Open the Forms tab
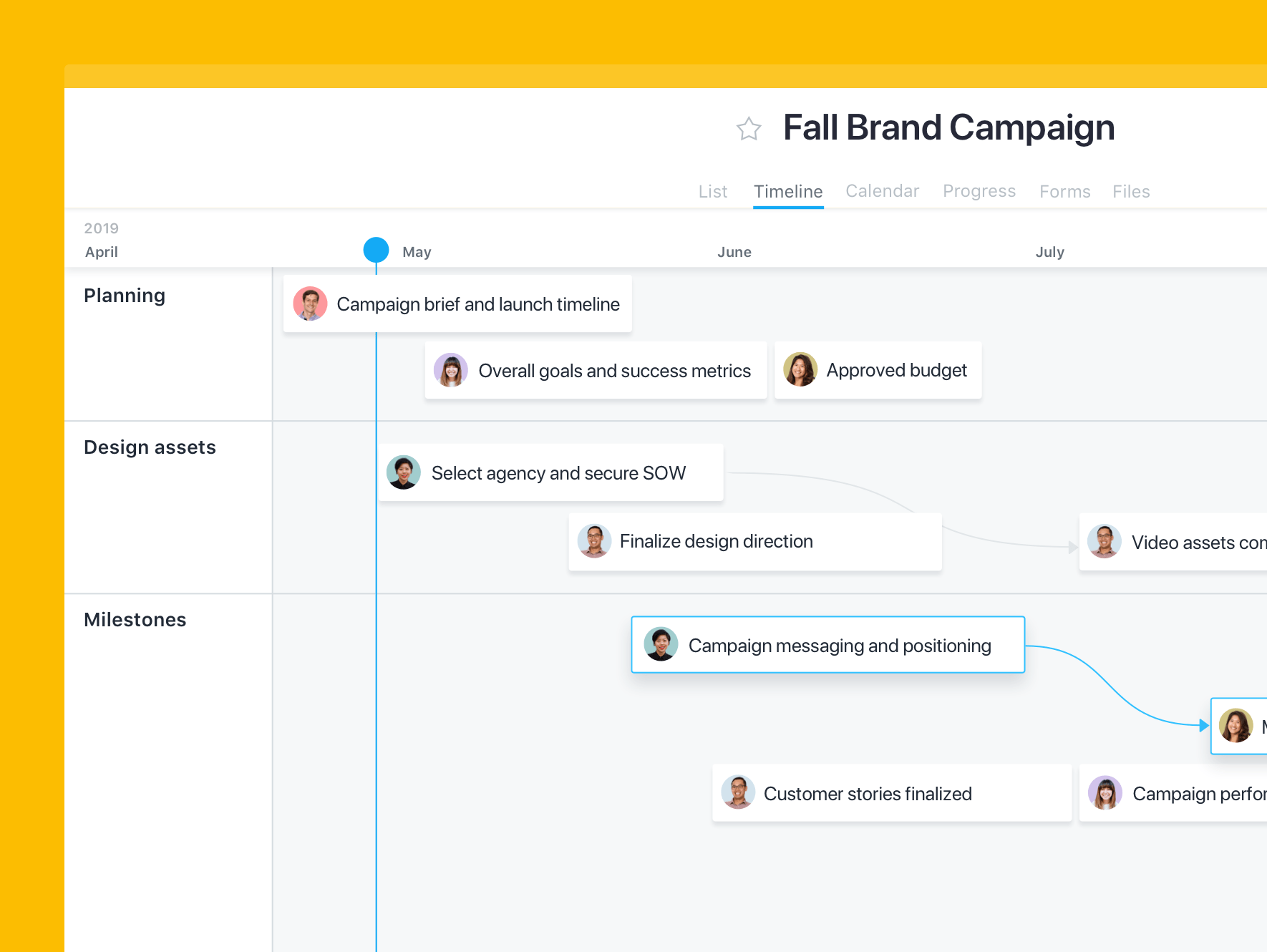 pos(1064,191)
